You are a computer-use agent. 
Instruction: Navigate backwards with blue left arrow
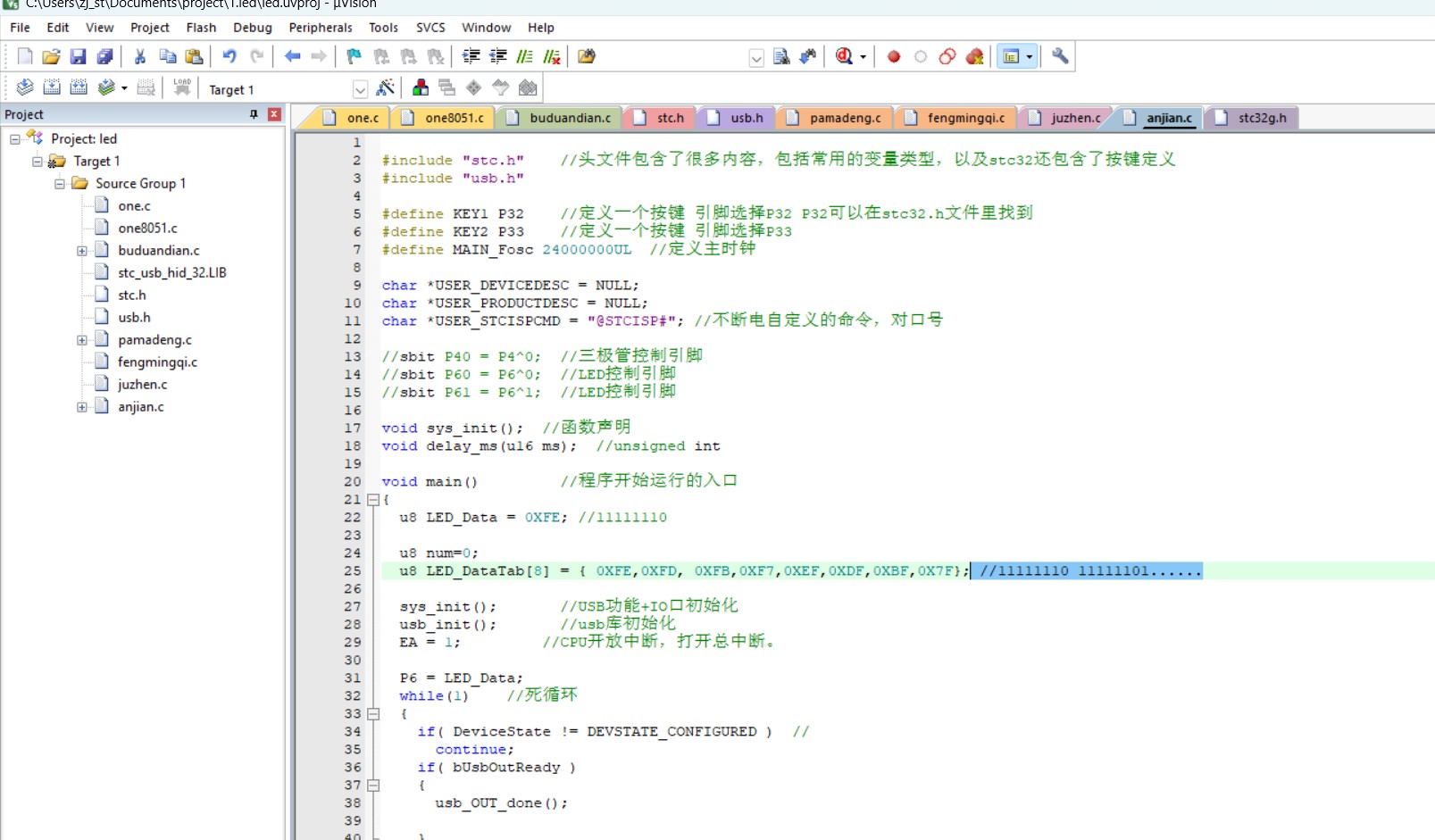click(x=292, y=56)
